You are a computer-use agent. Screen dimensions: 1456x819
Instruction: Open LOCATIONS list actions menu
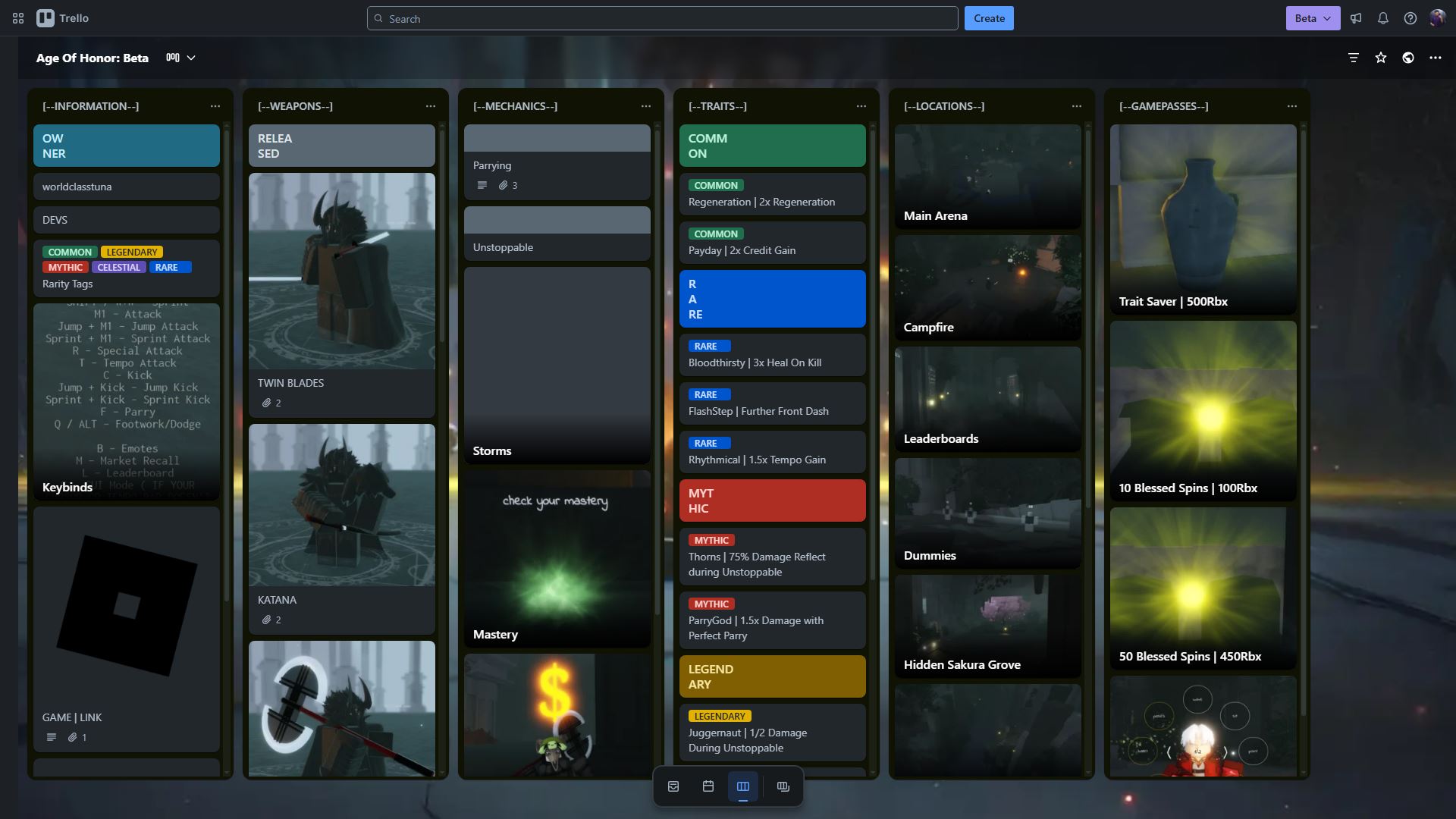click(1077, 106)
